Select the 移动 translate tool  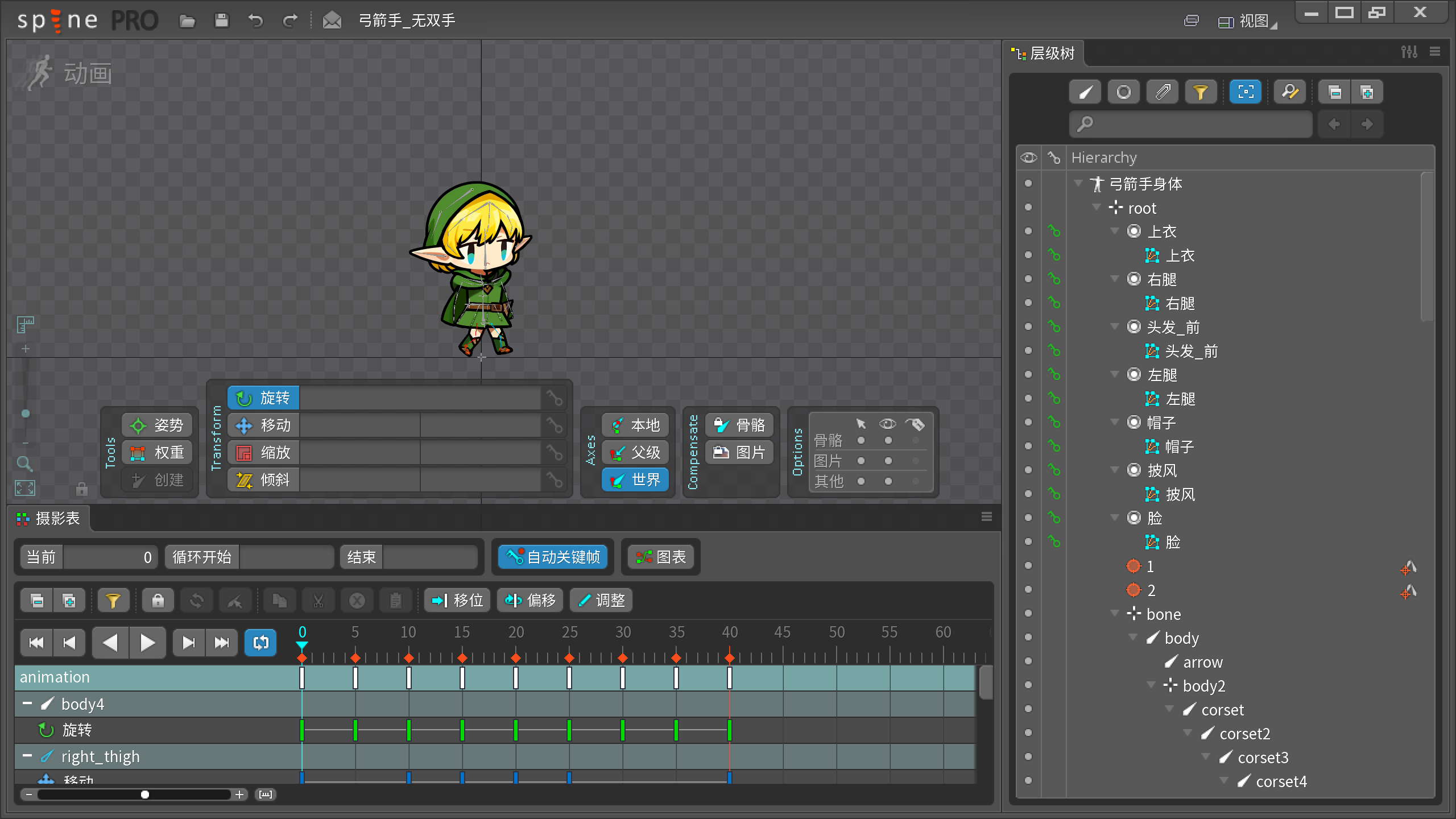tap(264, 425)
